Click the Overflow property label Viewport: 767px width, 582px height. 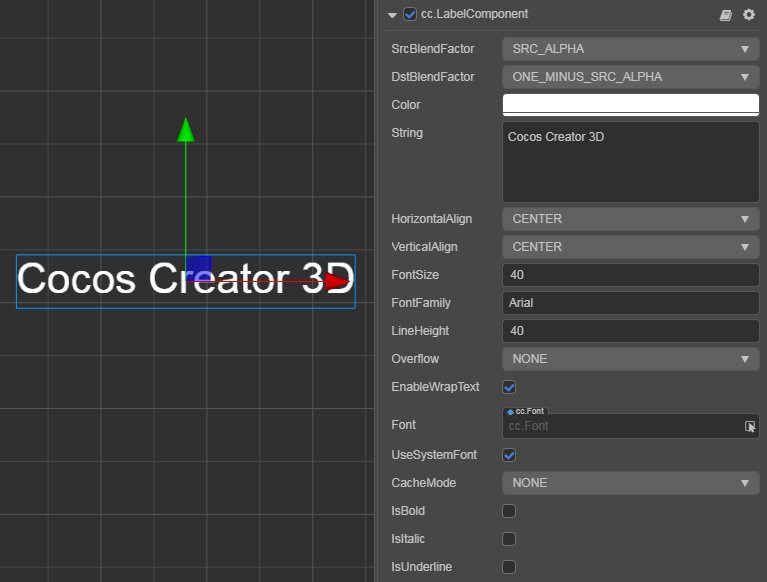click(x=415, y=359)
